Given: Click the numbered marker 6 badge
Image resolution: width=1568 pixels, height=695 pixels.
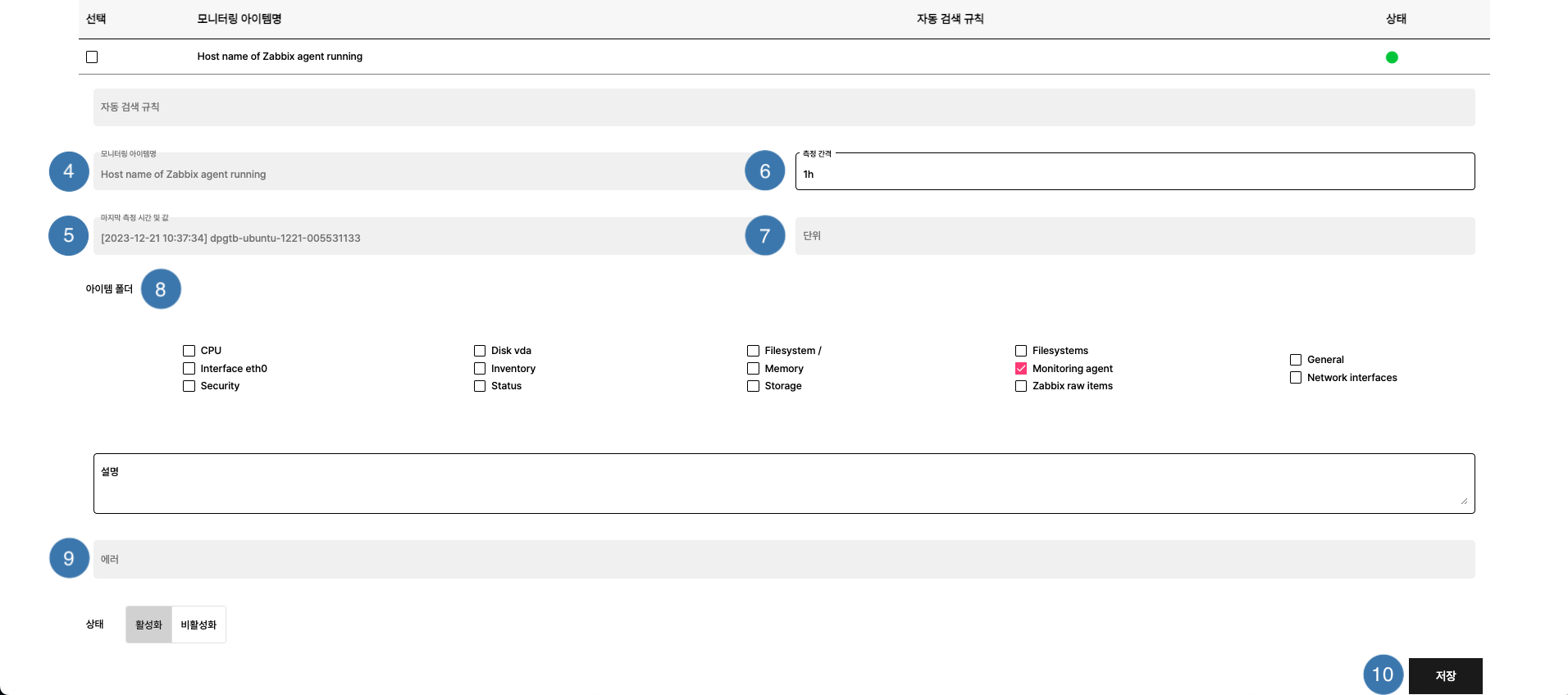Looking at the screenshot, I should click(764, 170).
